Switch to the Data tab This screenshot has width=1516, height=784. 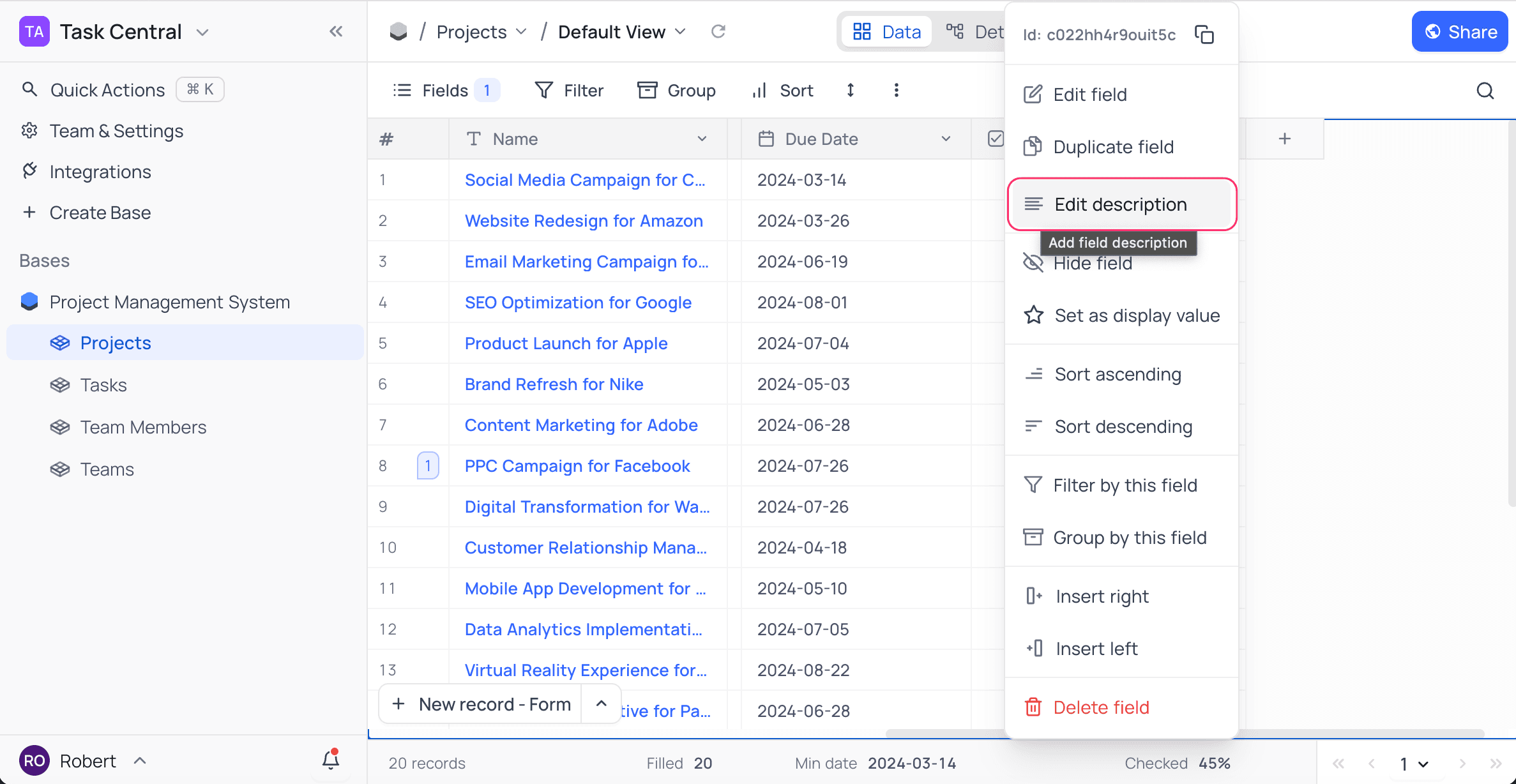coord(887,32)
